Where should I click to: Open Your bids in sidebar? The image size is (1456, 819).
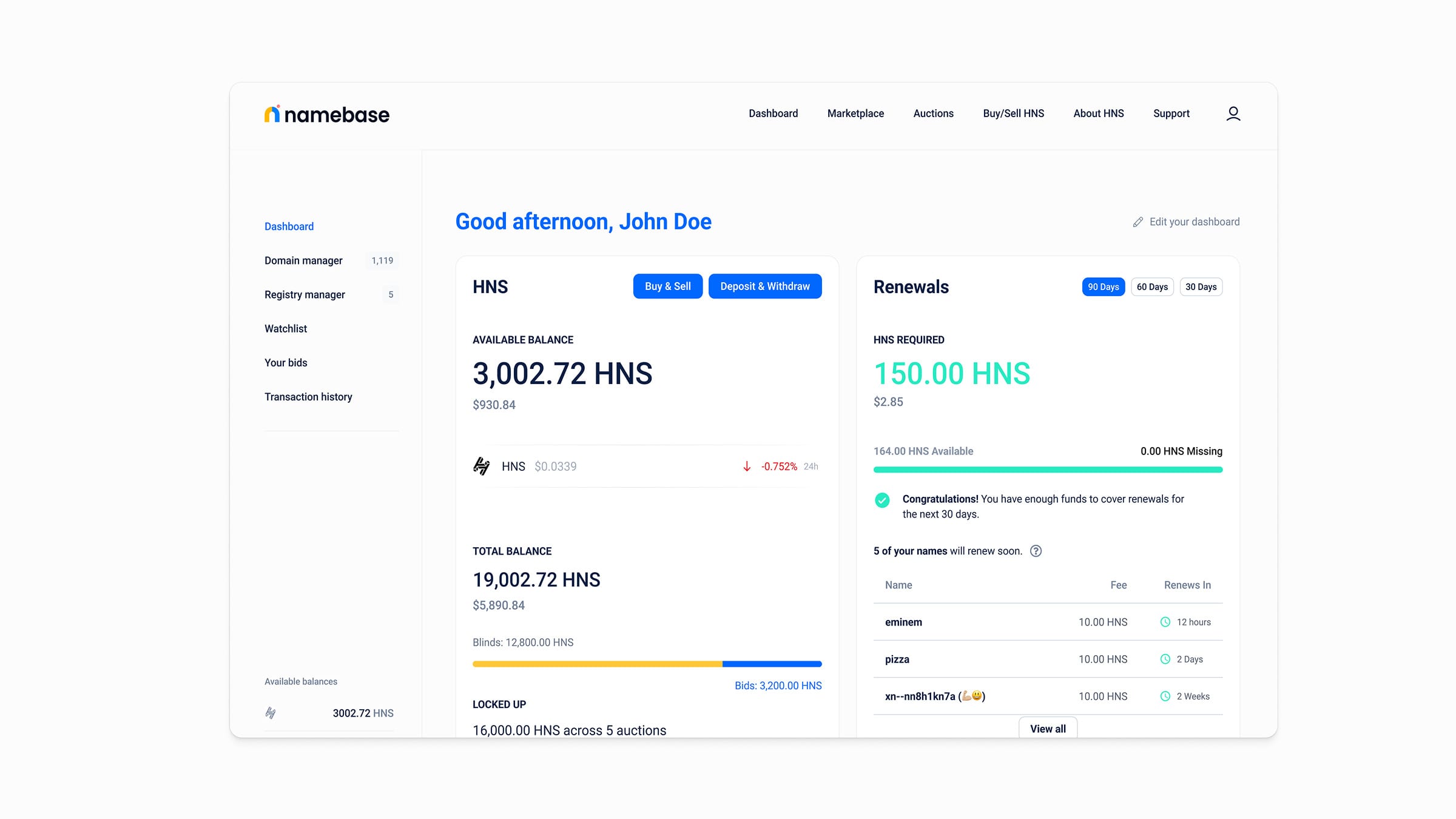[286, 362]
